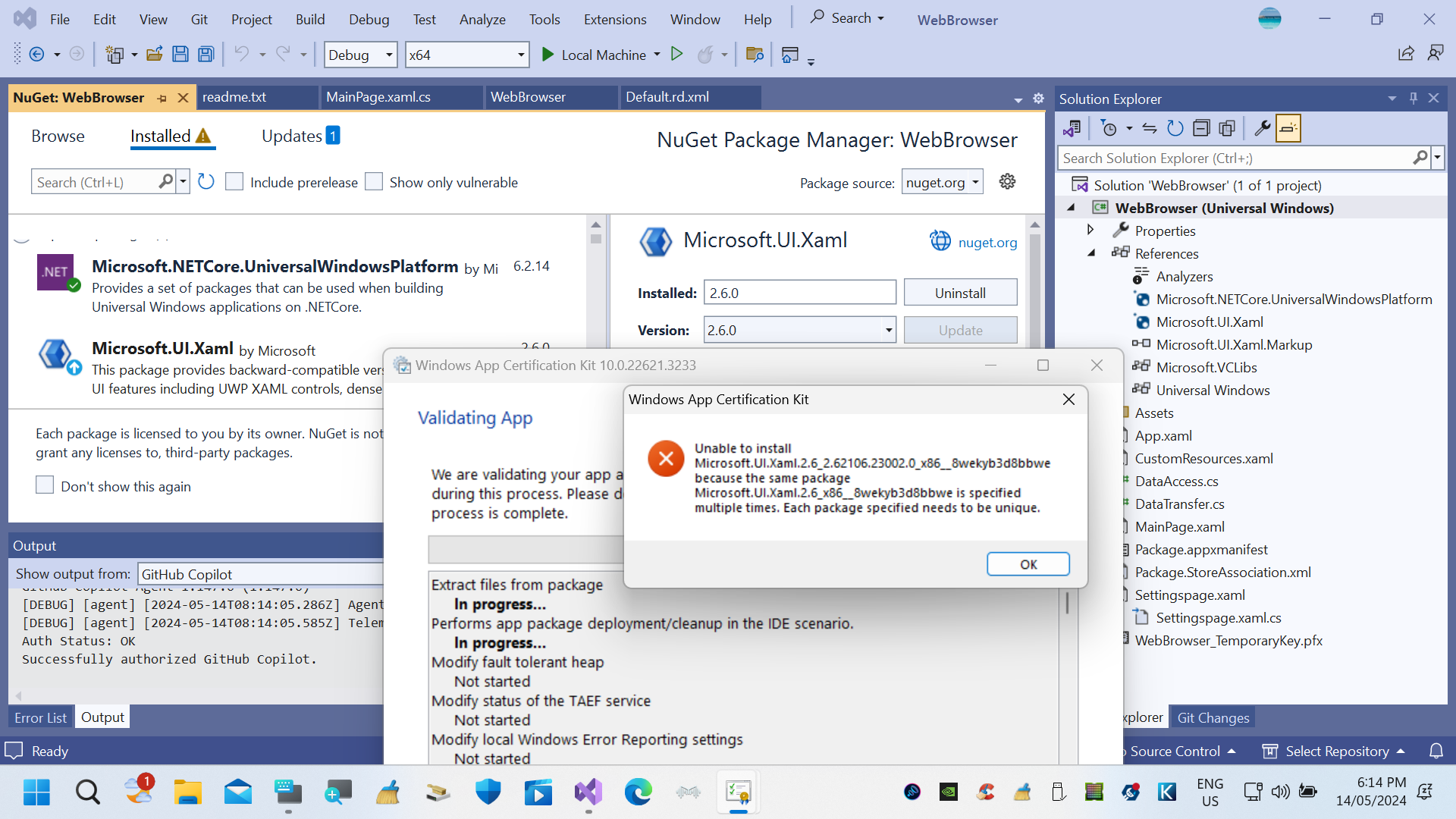
Task: Click the Open File folder icon
Action: [155, 55]
